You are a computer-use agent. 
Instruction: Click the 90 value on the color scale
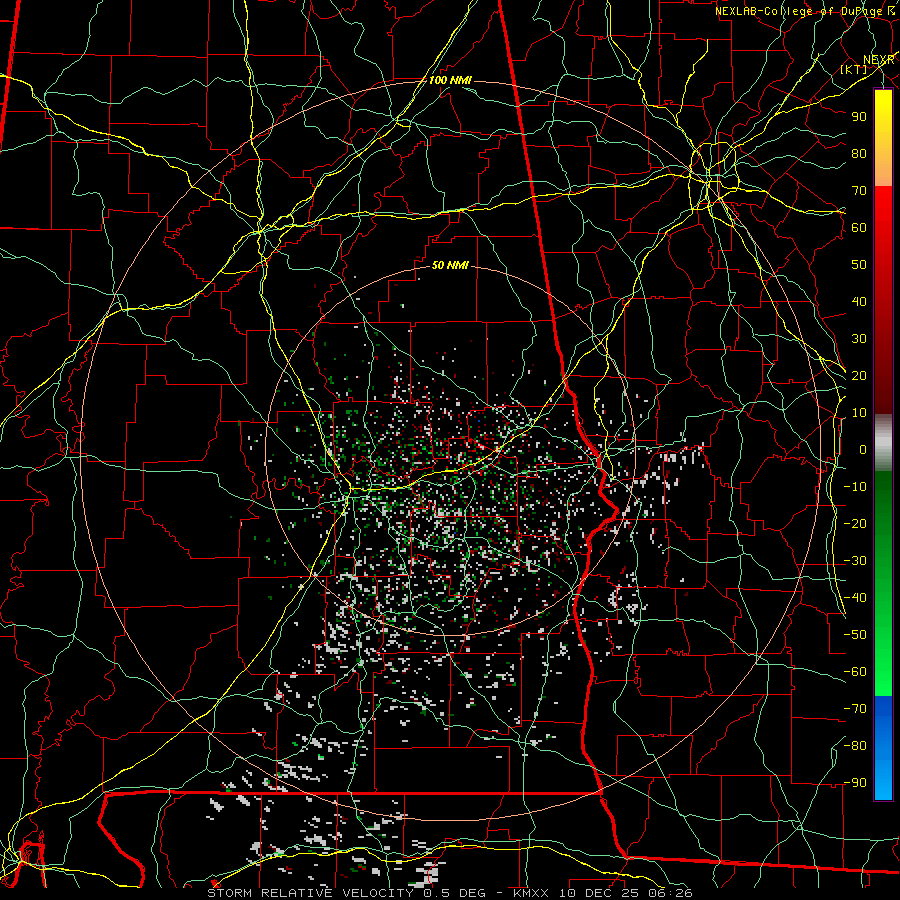[x=859, y=117]
